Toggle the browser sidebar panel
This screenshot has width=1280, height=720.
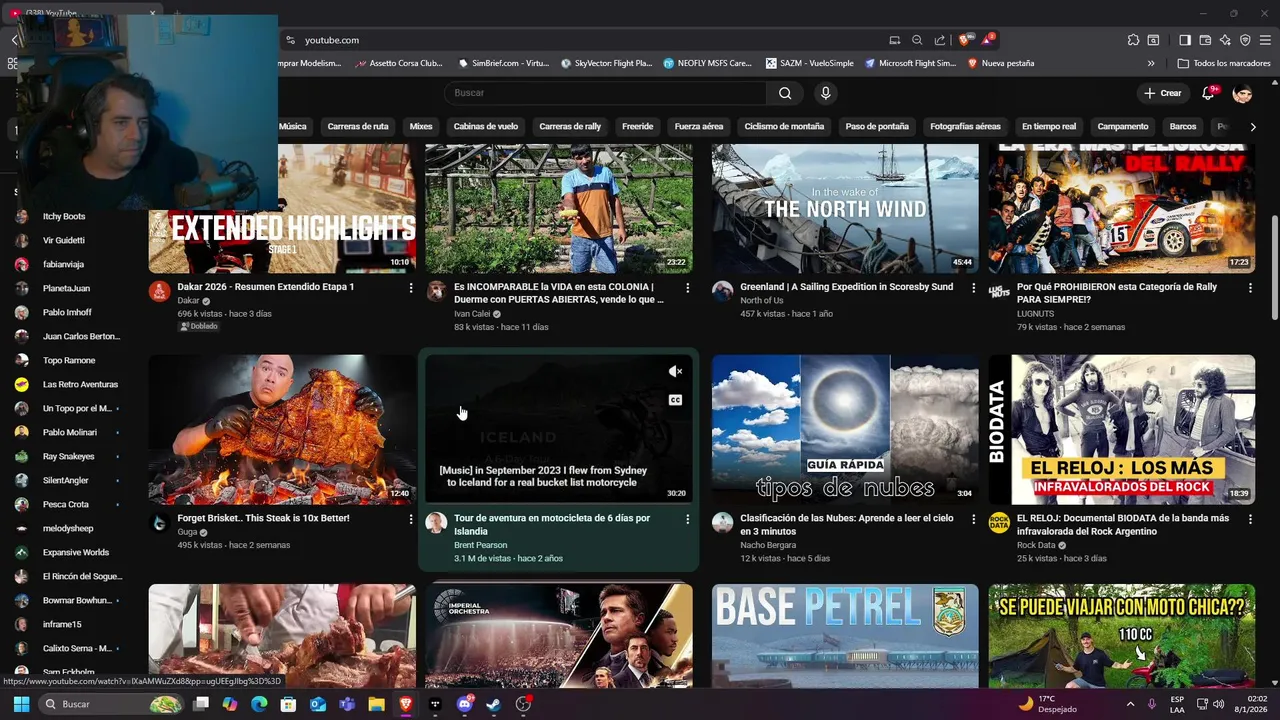tap(1185, 40)
